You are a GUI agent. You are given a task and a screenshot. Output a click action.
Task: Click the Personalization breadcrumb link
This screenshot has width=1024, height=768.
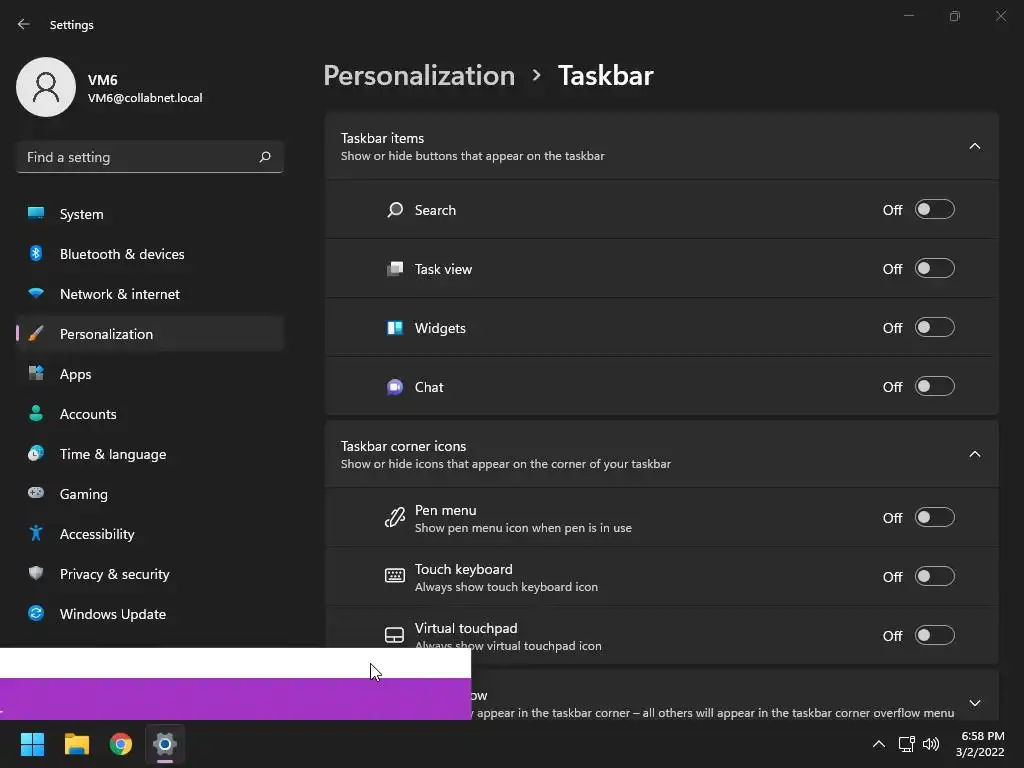419,76
